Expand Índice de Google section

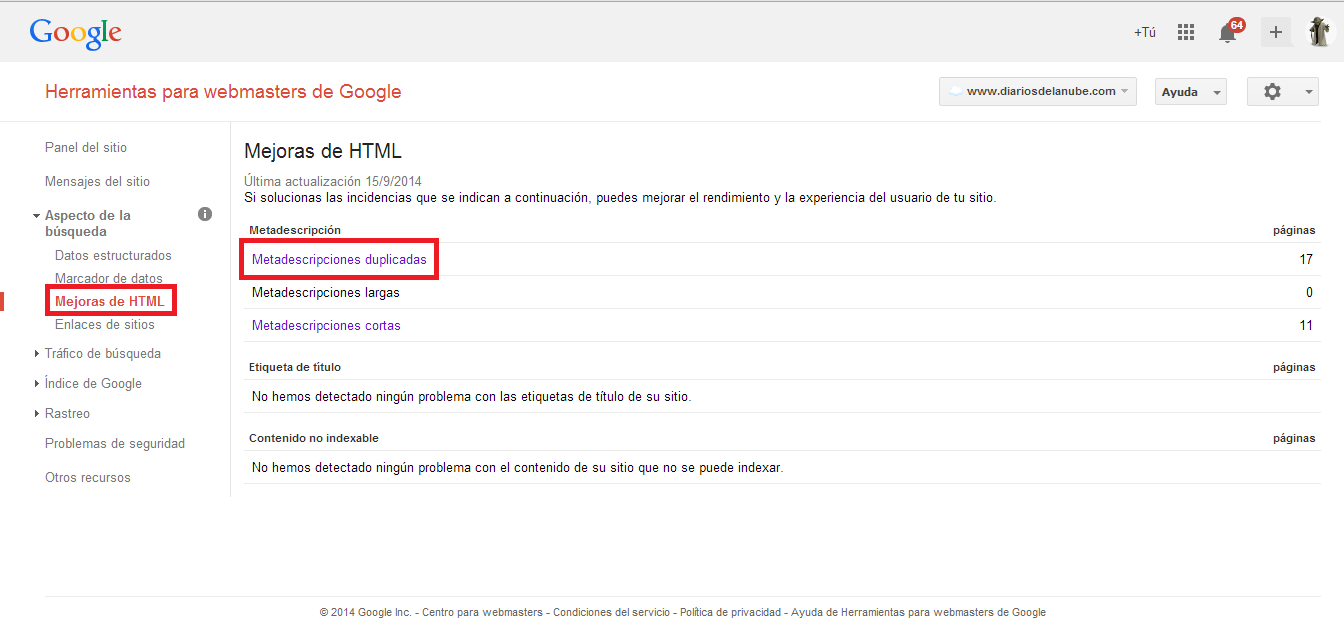[x=37, y=383]
